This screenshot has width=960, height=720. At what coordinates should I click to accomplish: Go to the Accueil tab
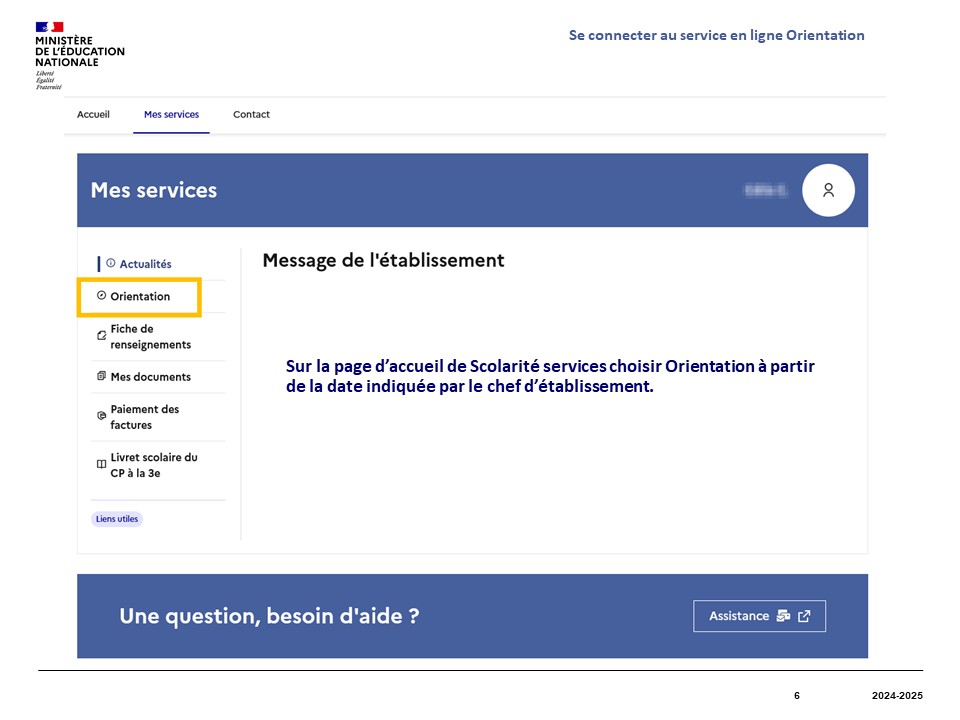tap(93, 115)
